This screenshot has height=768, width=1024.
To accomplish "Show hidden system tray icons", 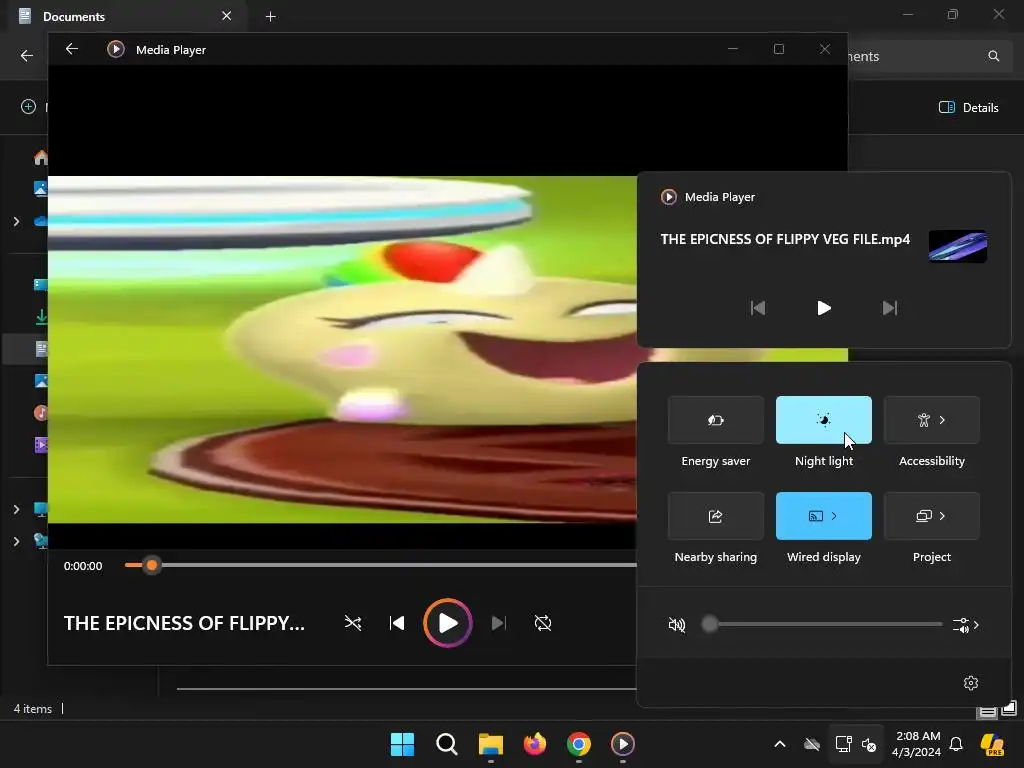I will pyautogui.click(x=780, y=744).
